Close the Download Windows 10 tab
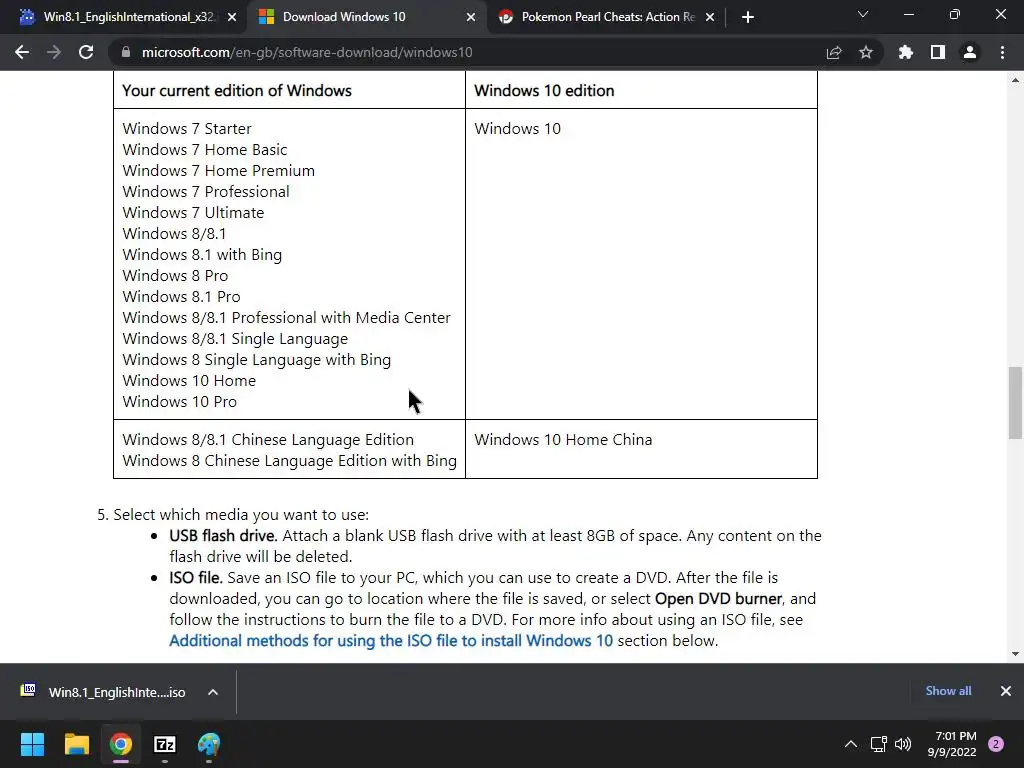 (471, 17)
